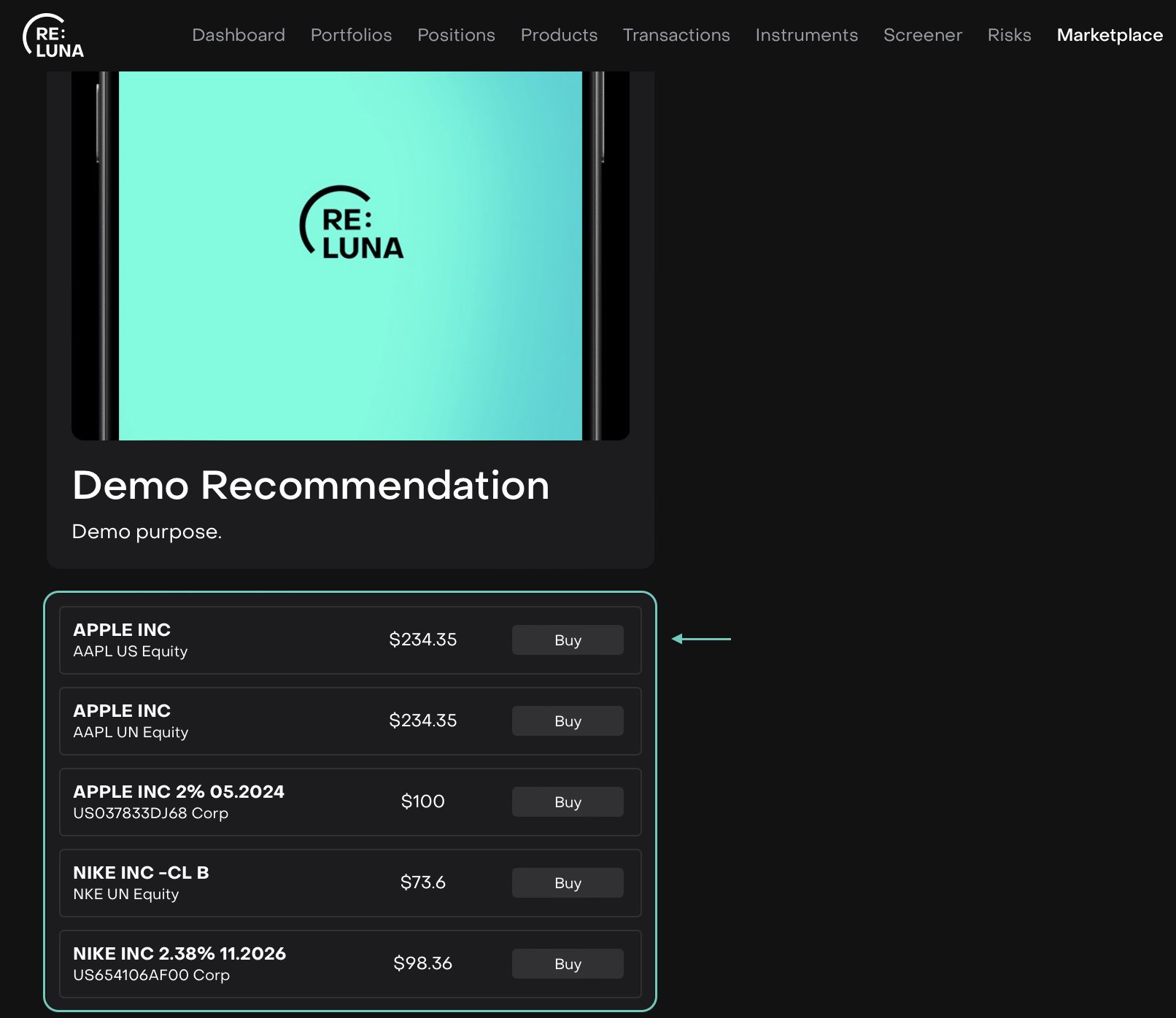This screenshot has height=1018, width=1176.
Task: Open the NIKE INC -CL B row
Action: click(x=141, y=873)
